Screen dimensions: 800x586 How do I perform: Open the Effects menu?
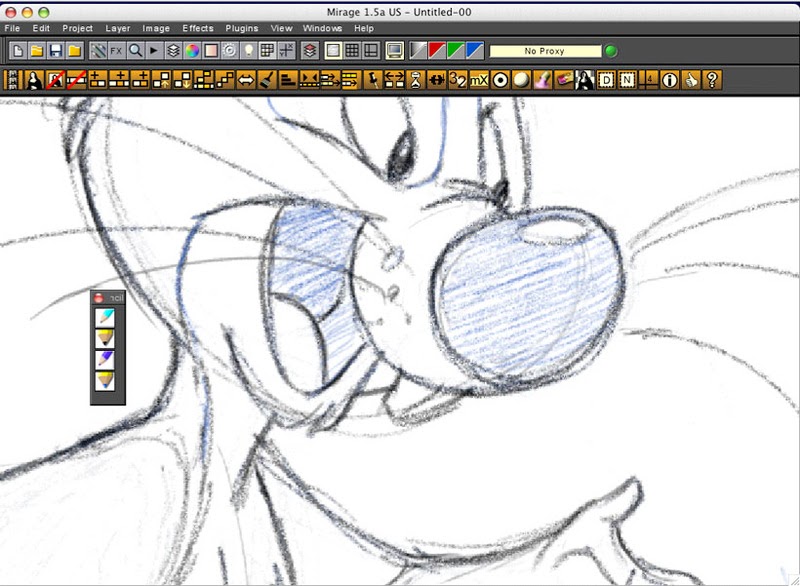pos(198,28)
